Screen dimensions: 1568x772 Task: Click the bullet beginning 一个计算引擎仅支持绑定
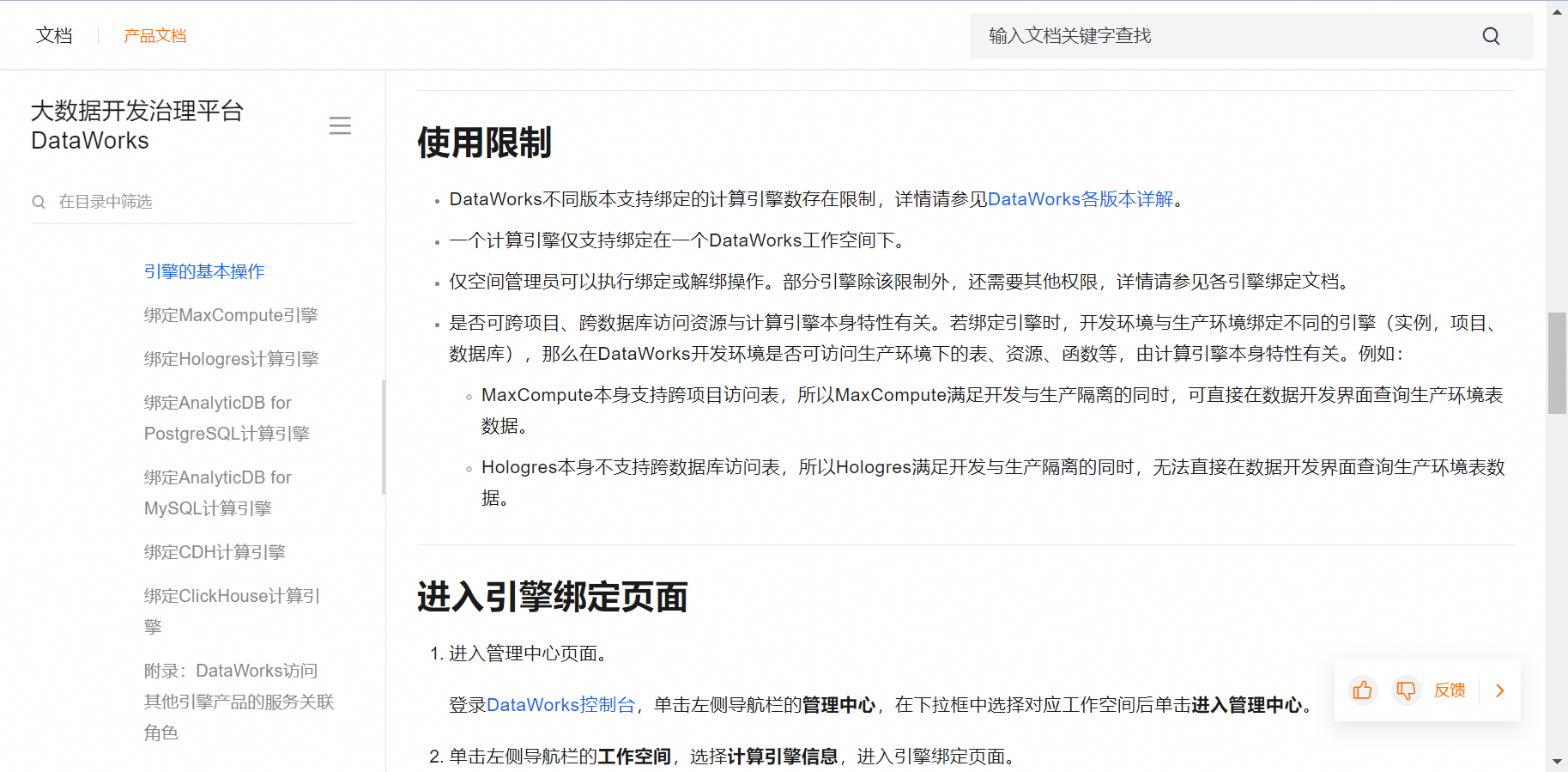click(x=679, y=240)
